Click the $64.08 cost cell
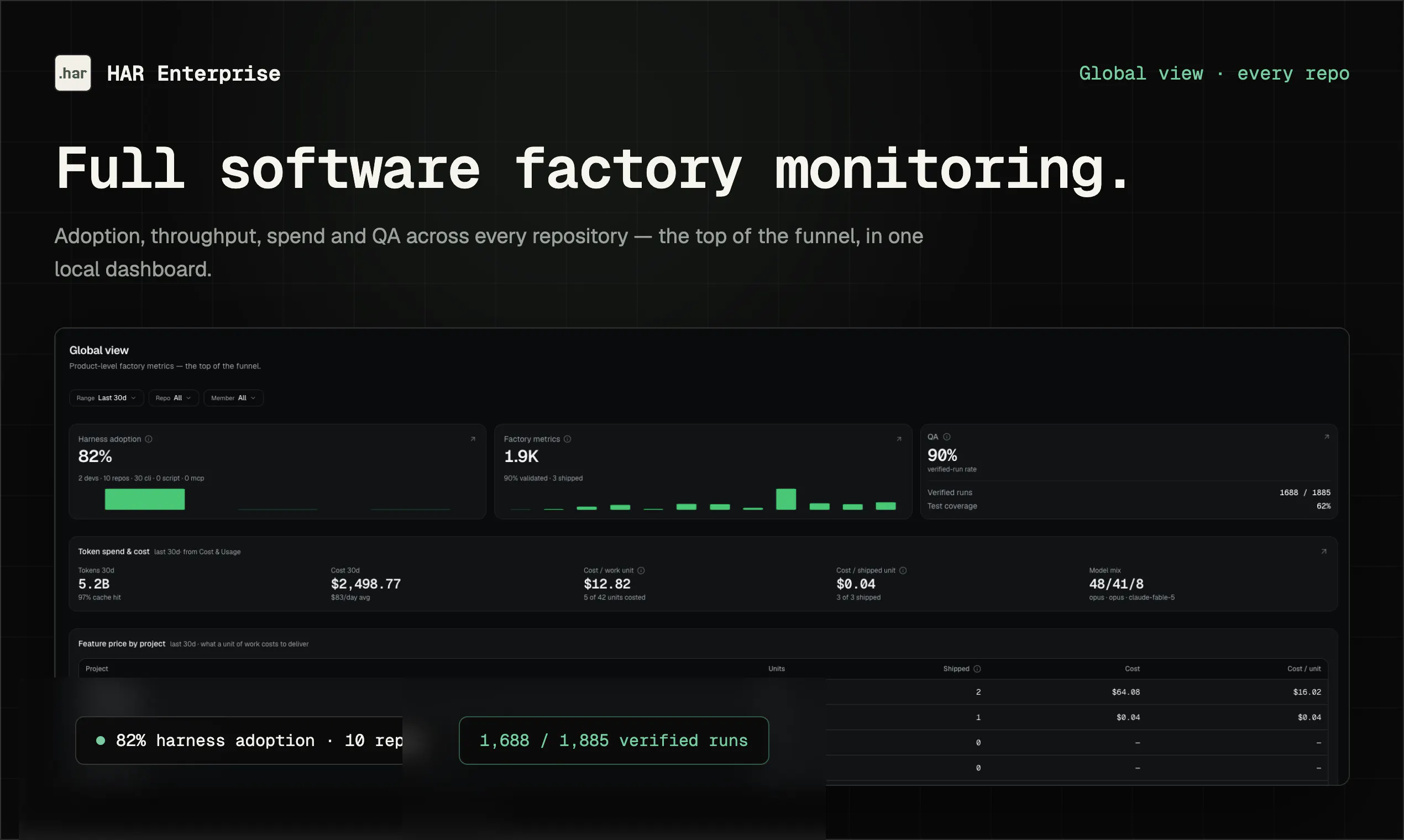 (1125, 692)
